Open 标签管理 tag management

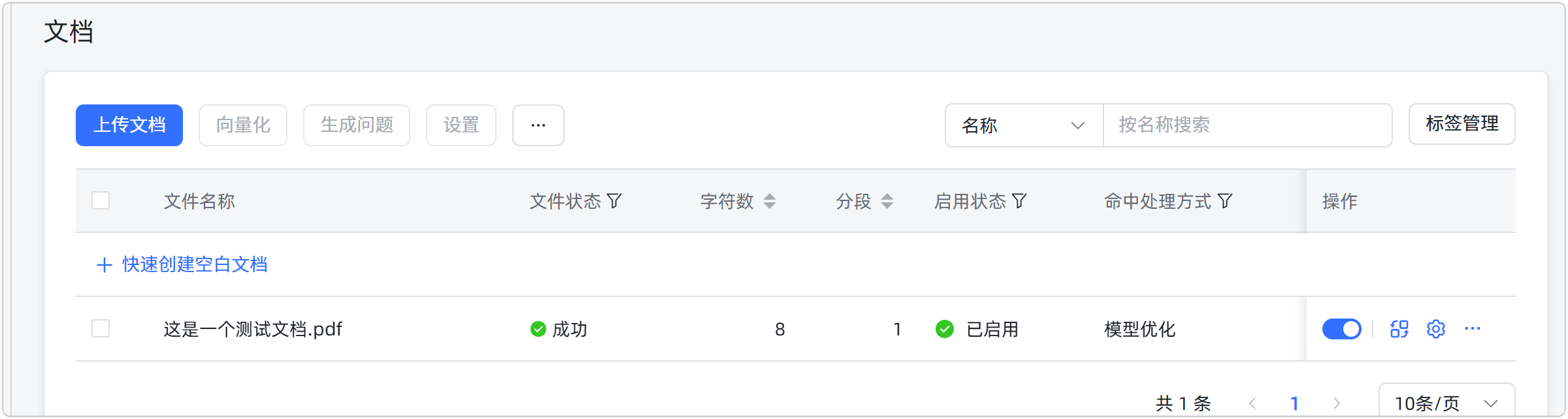click(x=1462, y=124)
